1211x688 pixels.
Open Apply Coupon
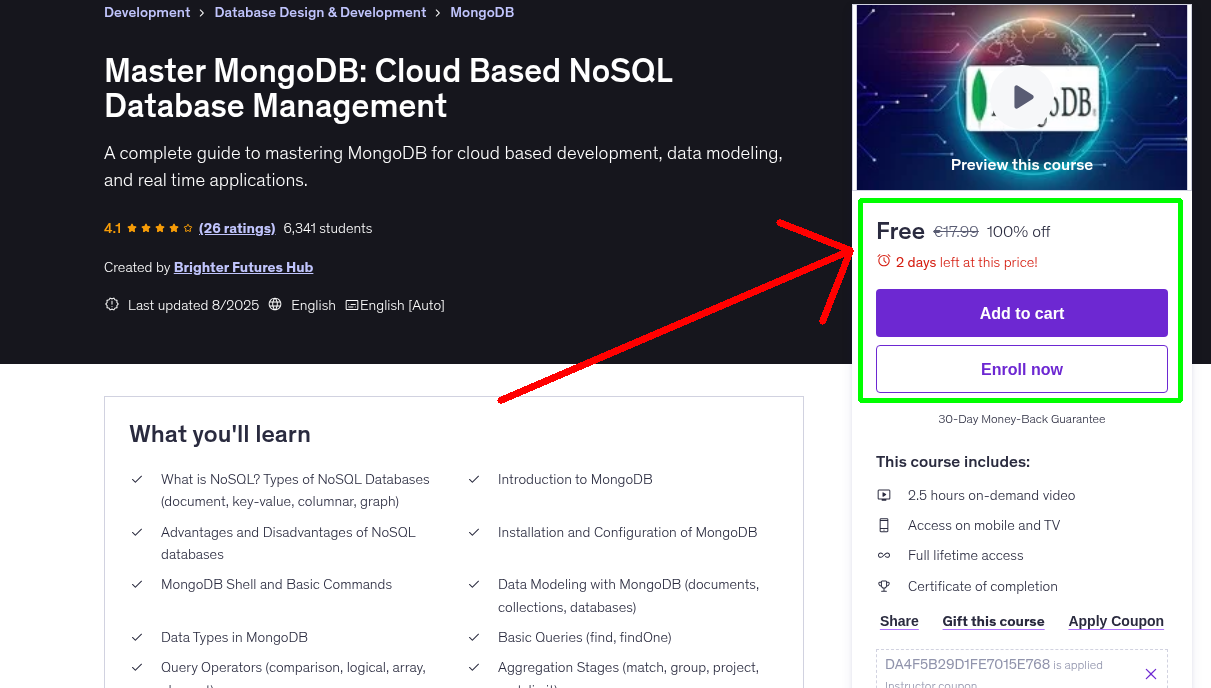1115,621
